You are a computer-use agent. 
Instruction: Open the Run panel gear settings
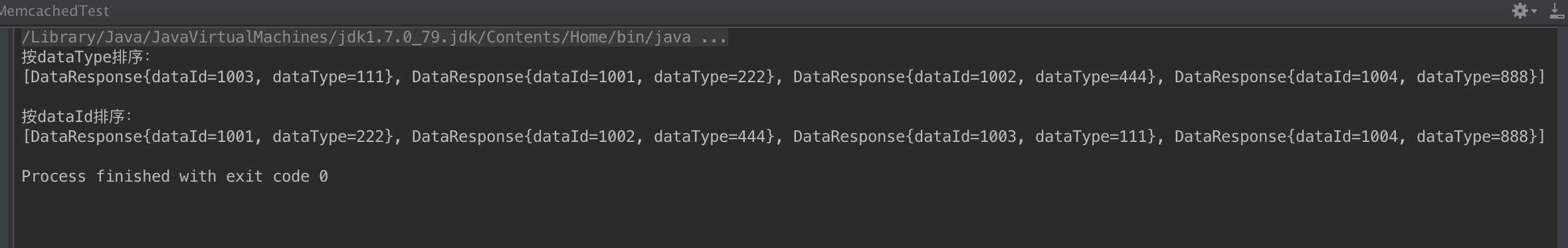tap(1519, 11)
